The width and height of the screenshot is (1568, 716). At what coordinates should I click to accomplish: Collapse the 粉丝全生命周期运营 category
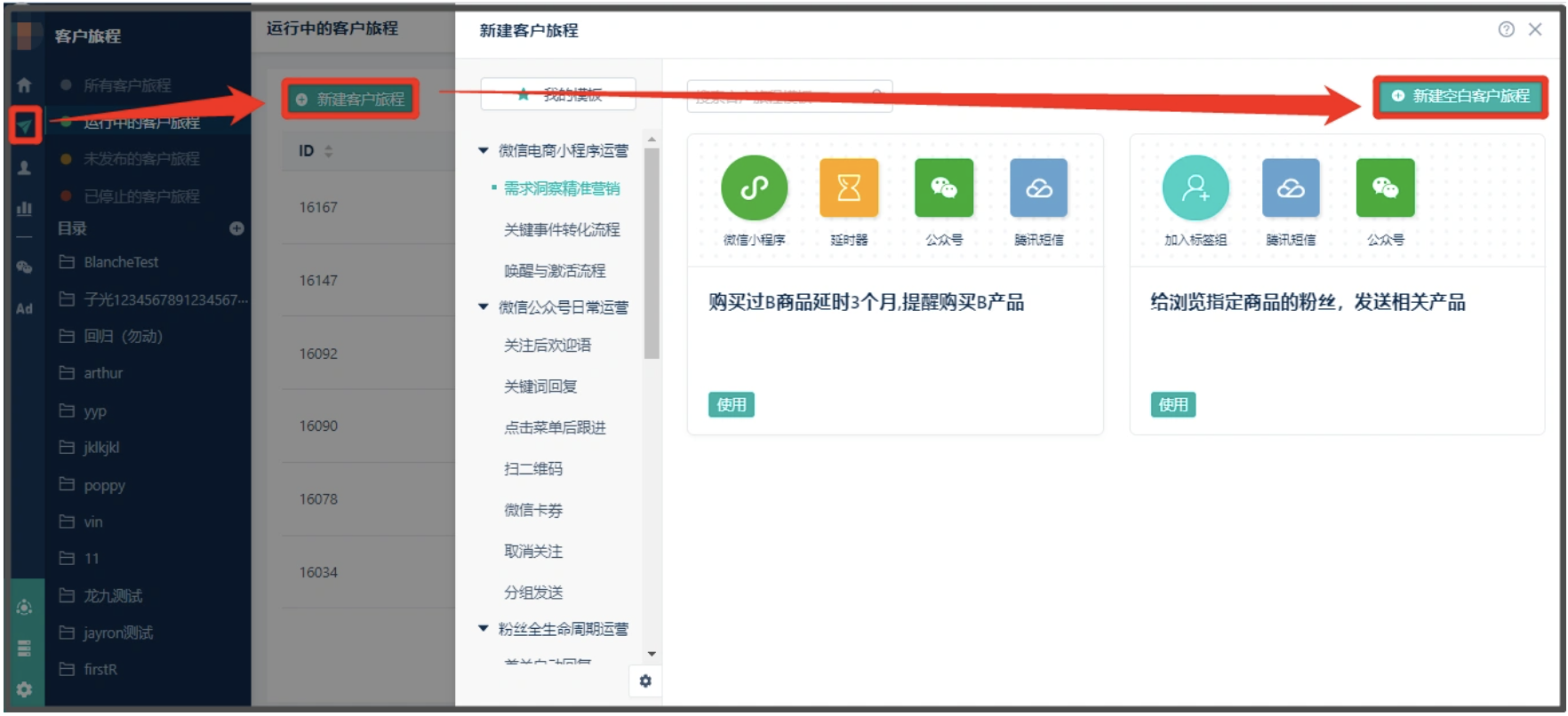[x=484, y=629]
